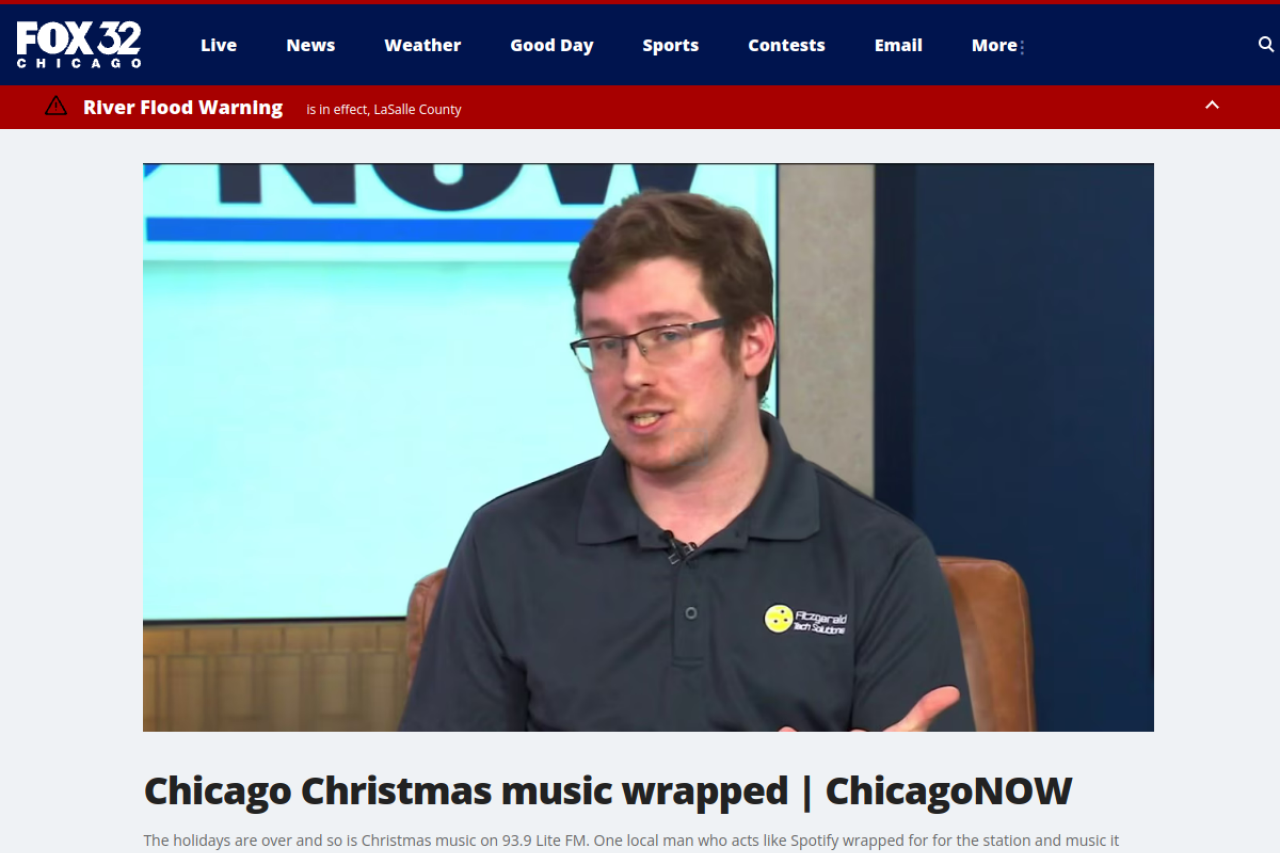Open the Sports section
The width and height of the screenshot is (1280, 853).
(x=671, y=45)
